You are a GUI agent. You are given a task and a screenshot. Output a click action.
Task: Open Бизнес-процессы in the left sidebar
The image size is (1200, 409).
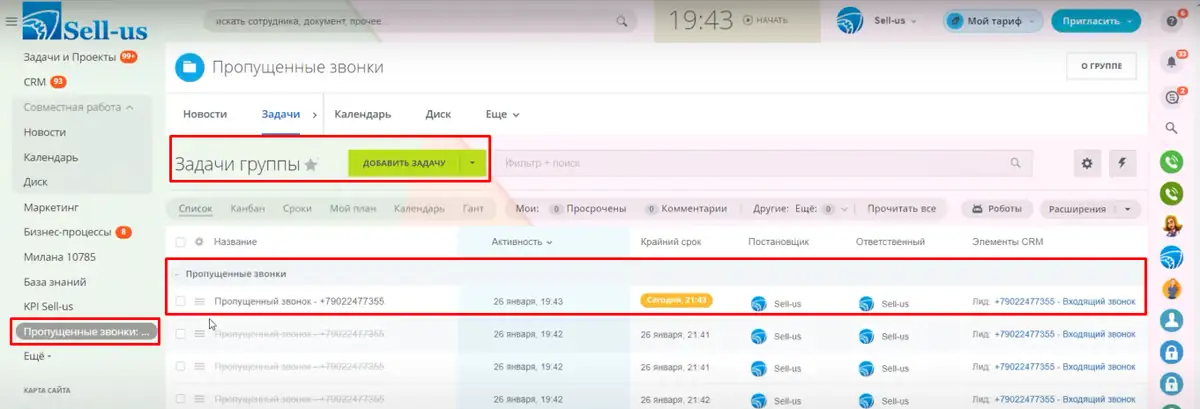[67, 232]
